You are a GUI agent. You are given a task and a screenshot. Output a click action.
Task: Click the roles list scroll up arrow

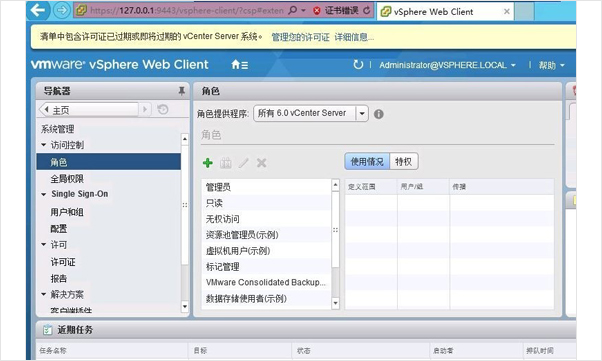[x=336, y=185]
